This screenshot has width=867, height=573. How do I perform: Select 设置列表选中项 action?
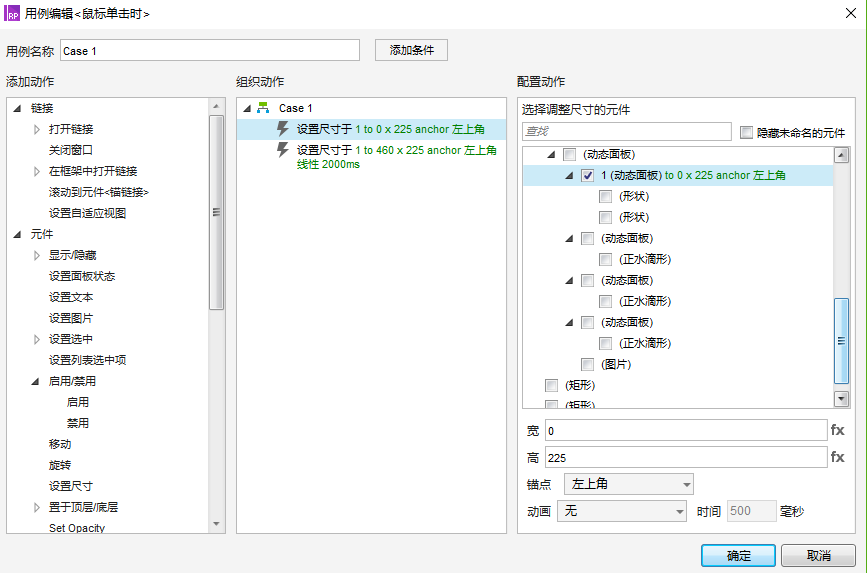point(87,360)
